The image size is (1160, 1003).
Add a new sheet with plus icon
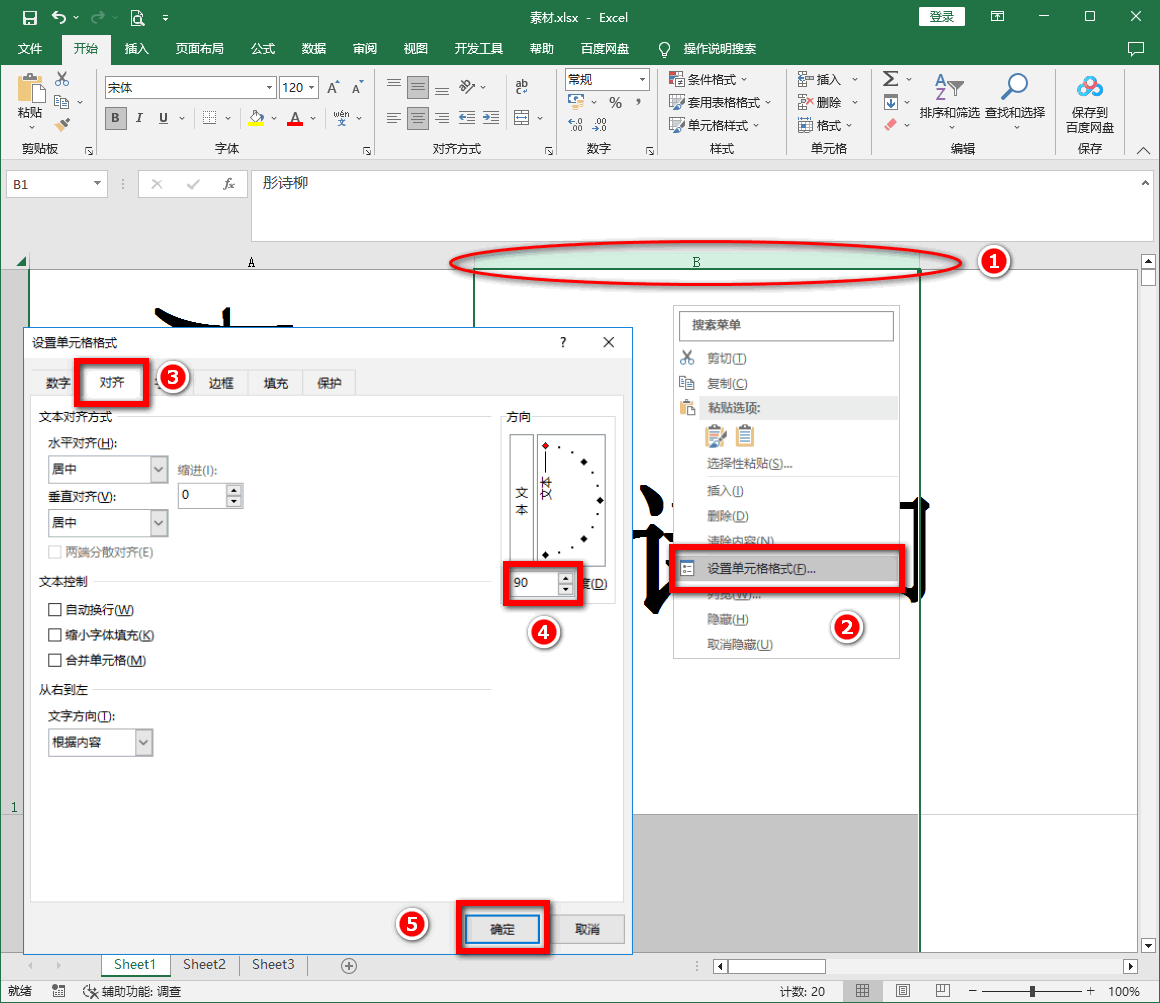[348, 965]
